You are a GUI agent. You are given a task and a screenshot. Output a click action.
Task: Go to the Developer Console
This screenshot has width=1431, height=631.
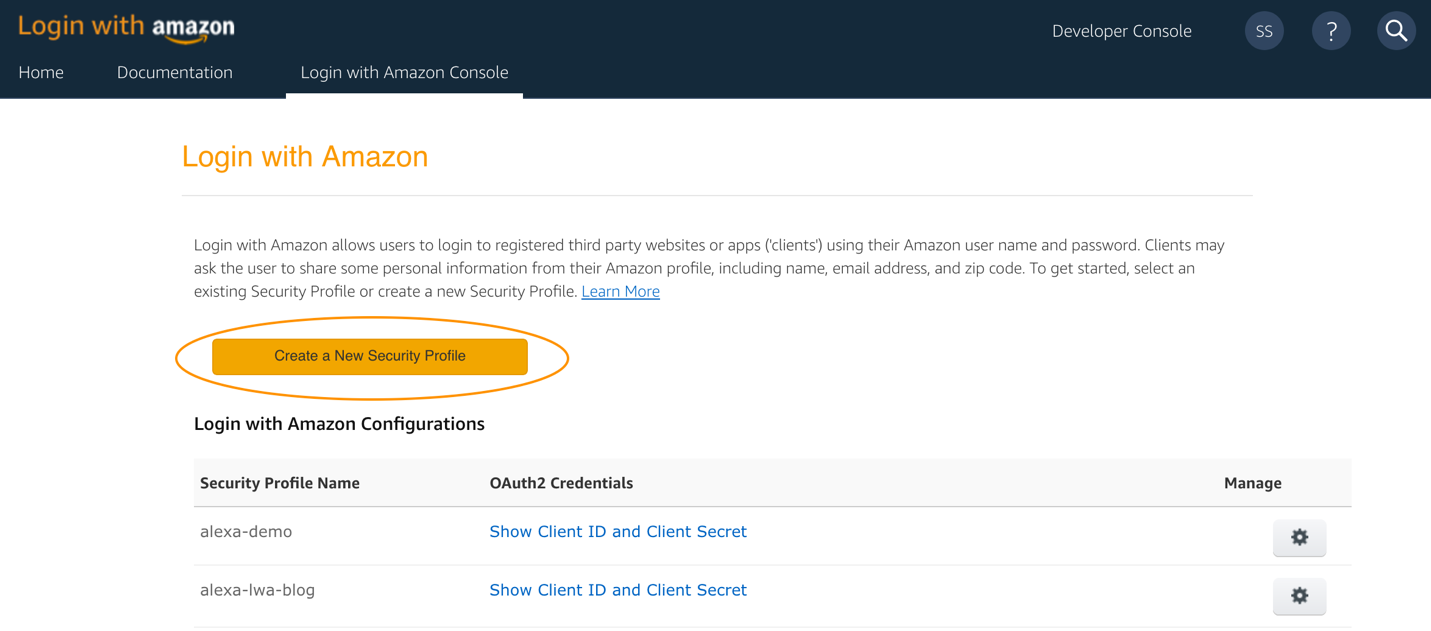click(1121, 30)
